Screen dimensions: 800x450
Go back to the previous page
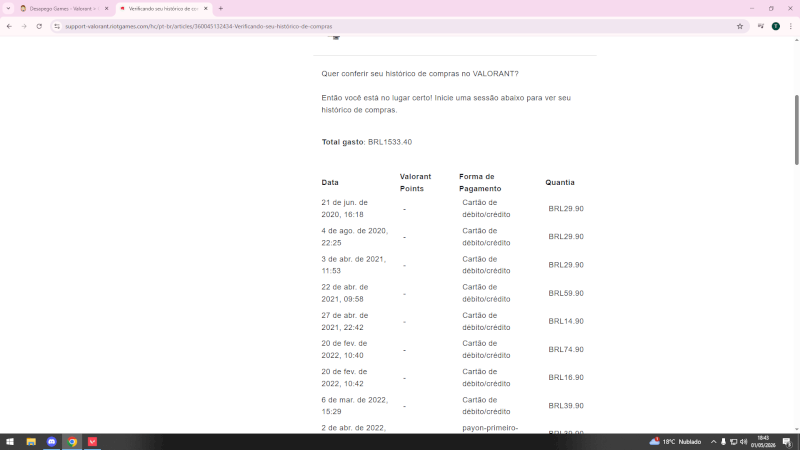(x=9, y=26)
